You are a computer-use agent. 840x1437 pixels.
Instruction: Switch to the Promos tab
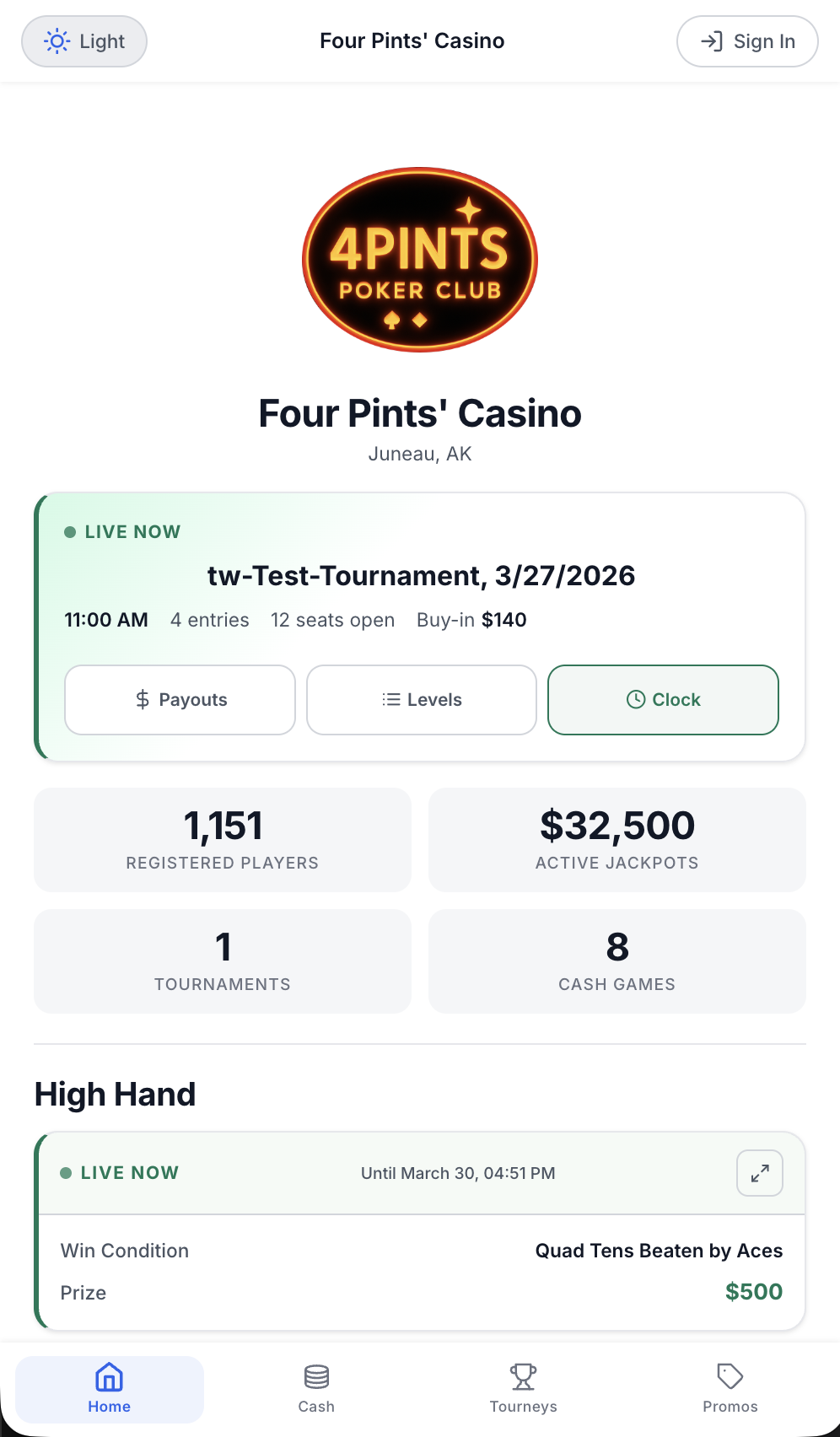pos(729,1388)
